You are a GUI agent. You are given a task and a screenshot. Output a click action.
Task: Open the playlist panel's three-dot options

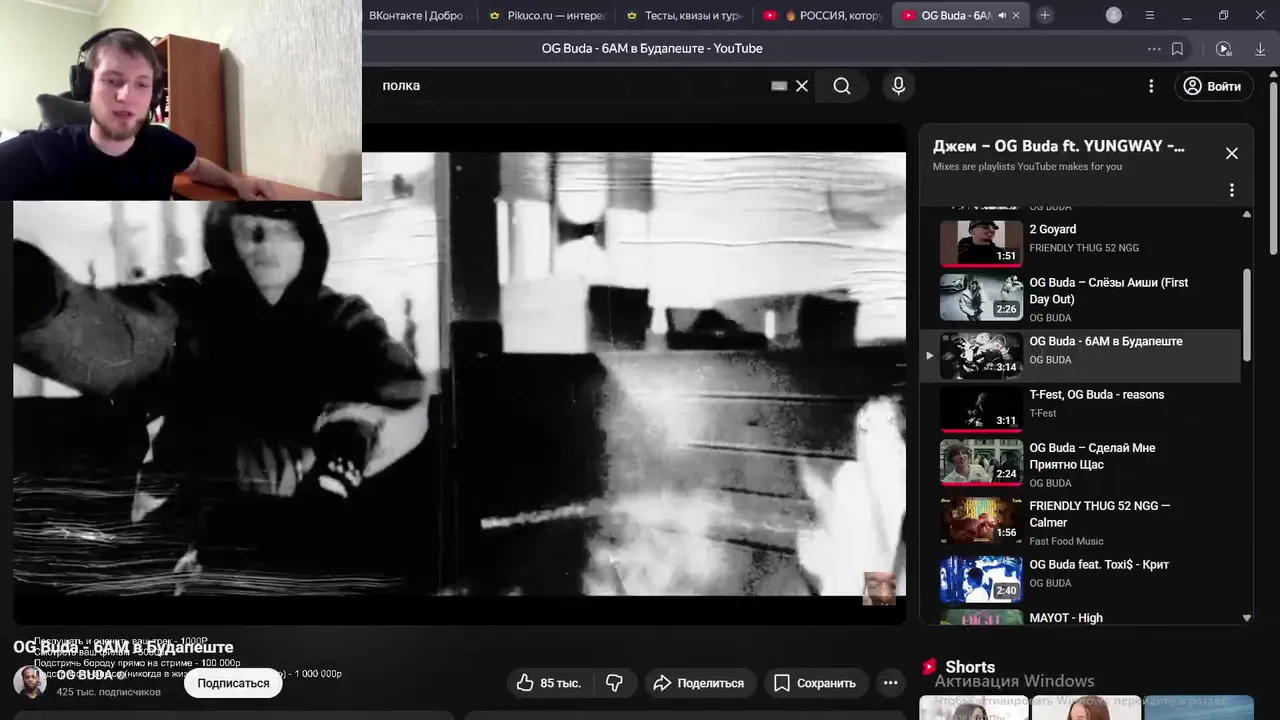click(1232, 190)
